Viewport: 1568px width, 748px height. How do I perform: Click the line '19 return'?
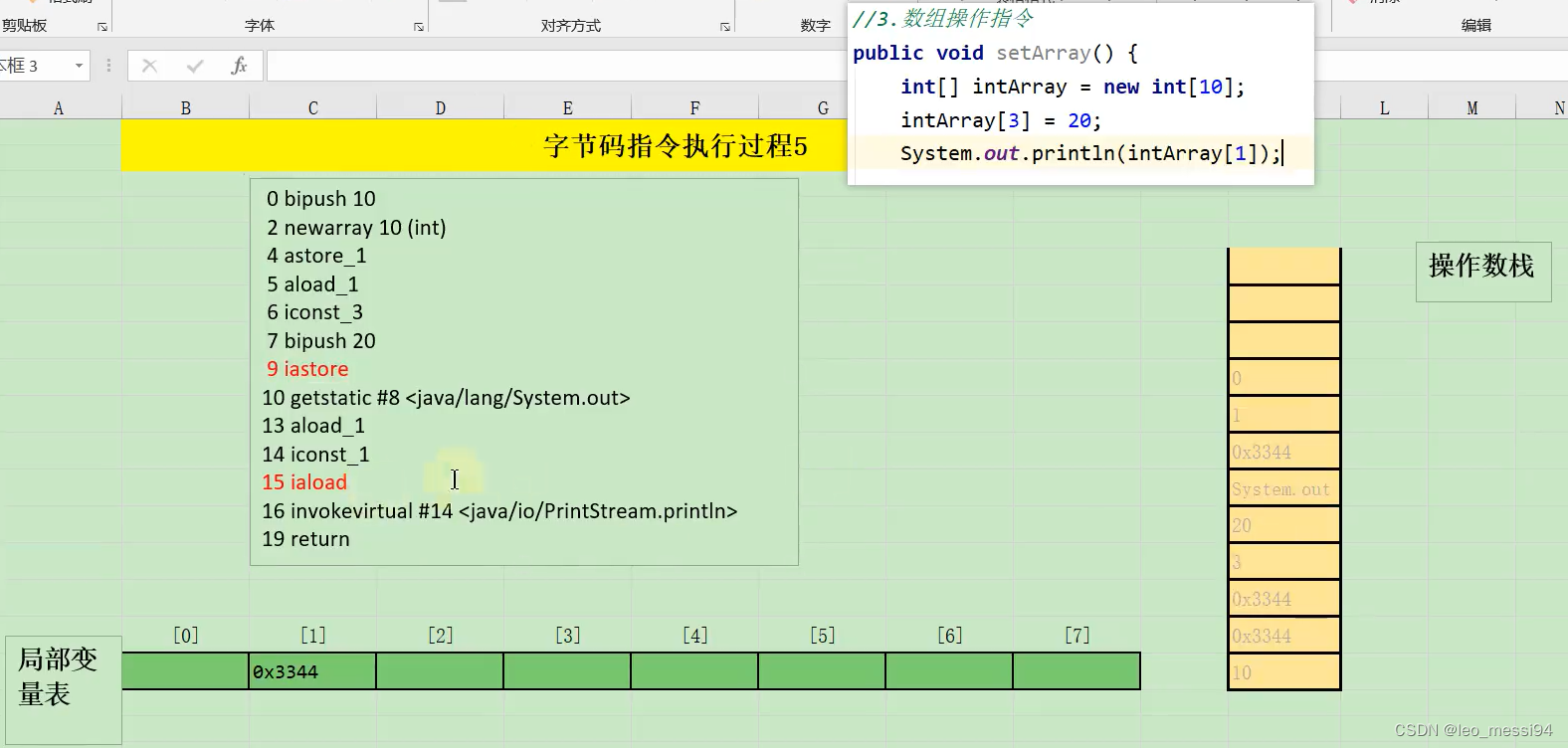tap(305, 539)
